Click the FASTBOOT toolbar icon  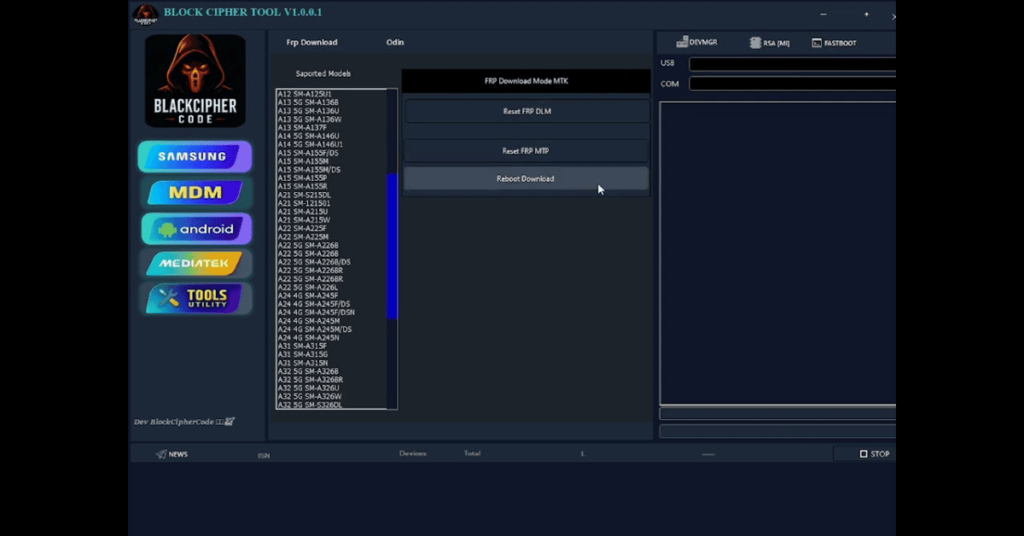point(834,43)
